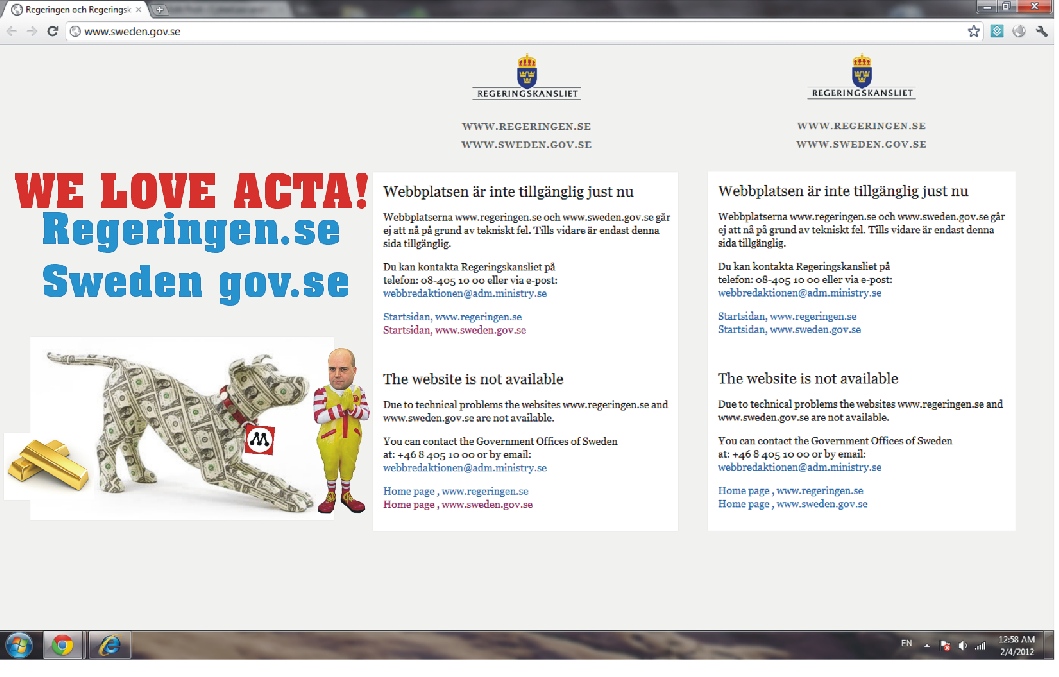Open the Chrome wrench settings menu
The width and height of the screenshot is (1059, 677).
pyautogui.click(x=1041, y=31)
